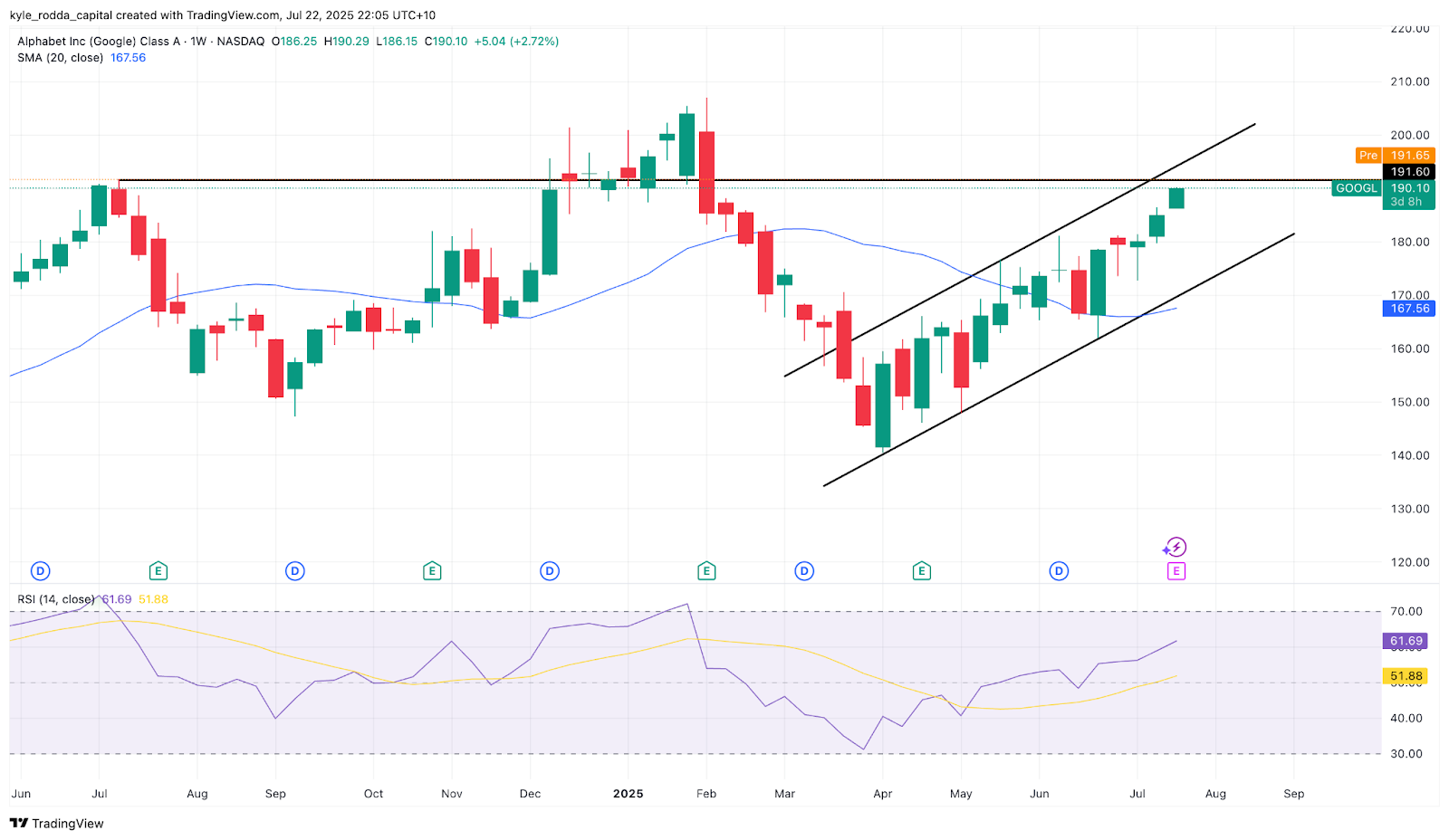Click the dividend D marker above Dec
Screen dimensions: 1449x840
click(x=550, y=571)
